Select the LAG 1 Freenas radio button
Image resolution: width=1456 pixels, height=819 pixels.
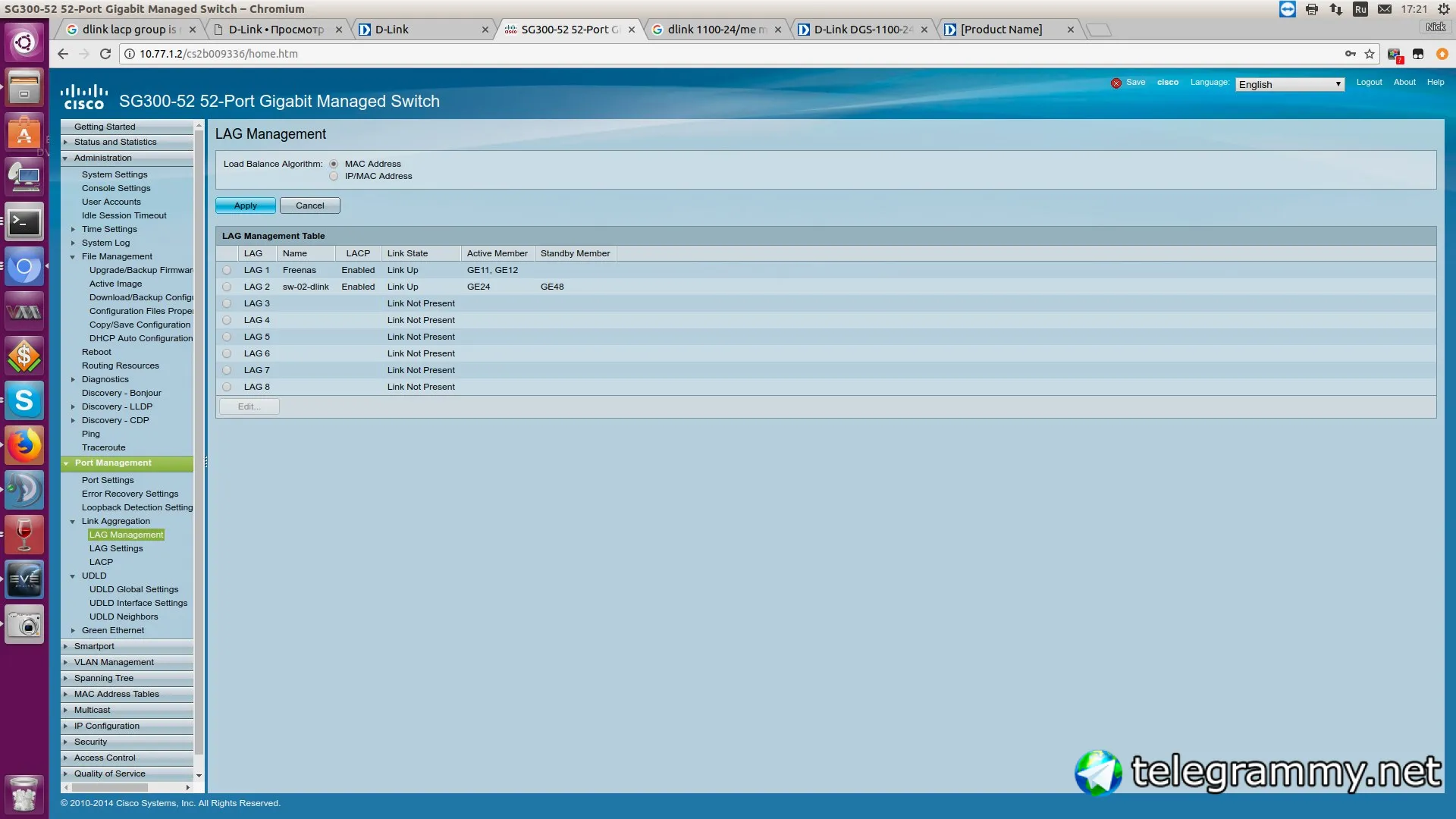[x=227, y=271]
